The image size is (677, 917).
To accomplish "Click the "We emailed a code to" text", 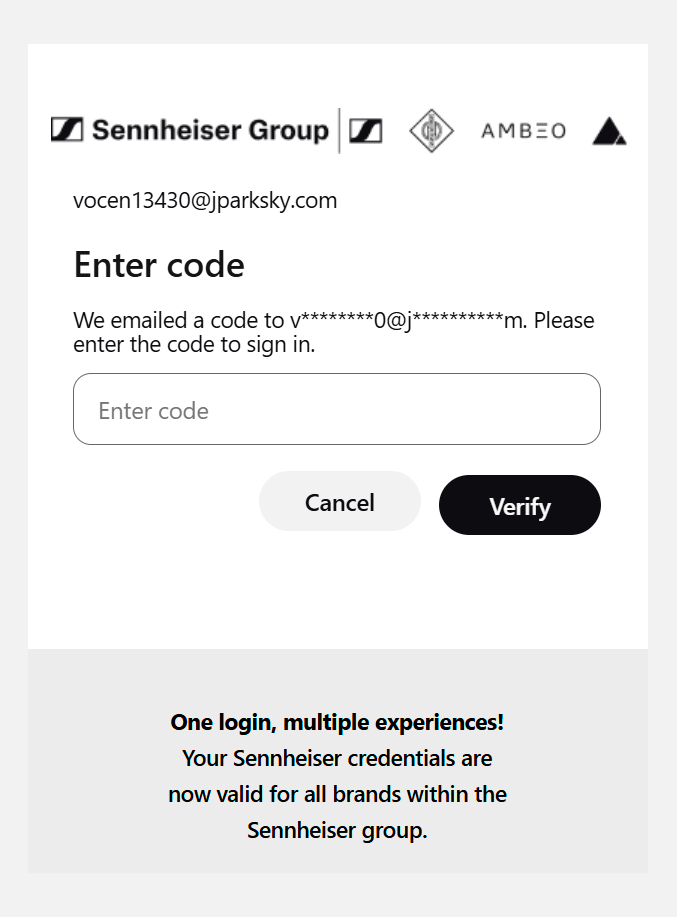I will pyautogui.click(x=180, y=321).
